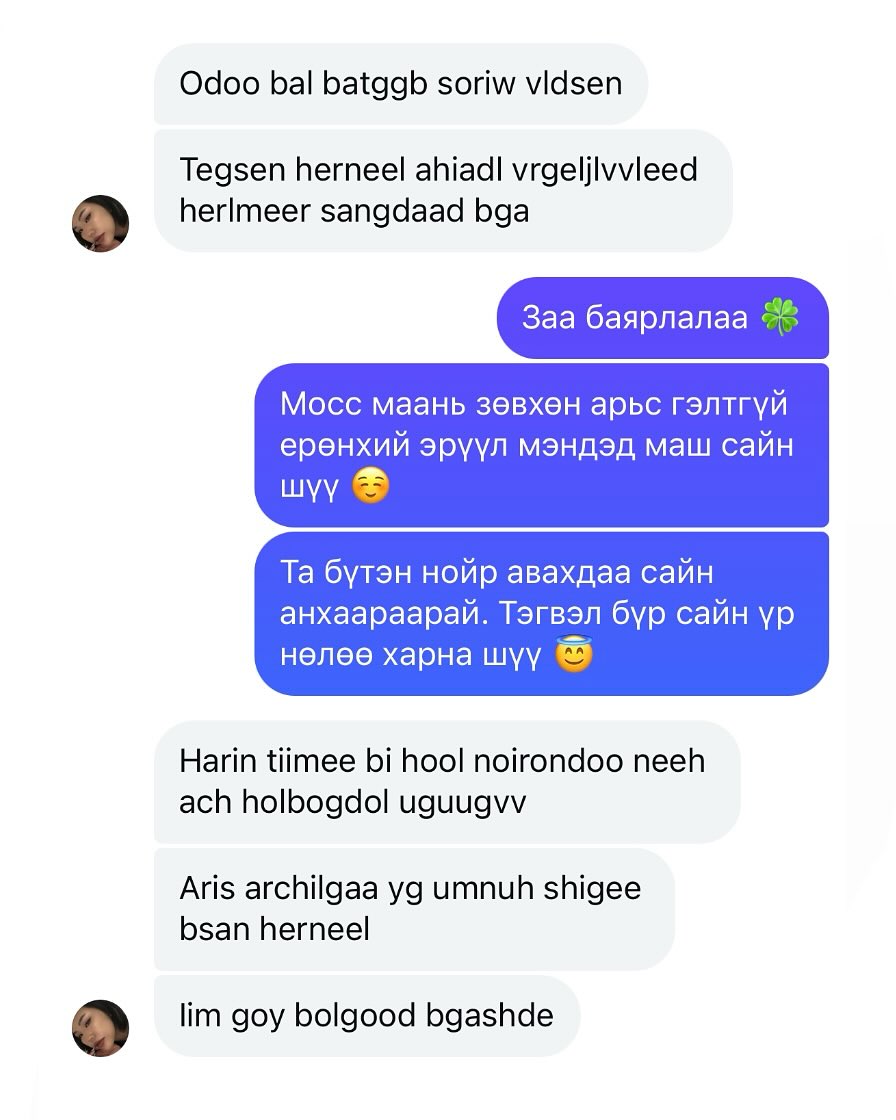
Task: Select the 'Та бүтэн нойр авахдаа' message bubble
Action: pyautogui.click(x=542, y=614)
